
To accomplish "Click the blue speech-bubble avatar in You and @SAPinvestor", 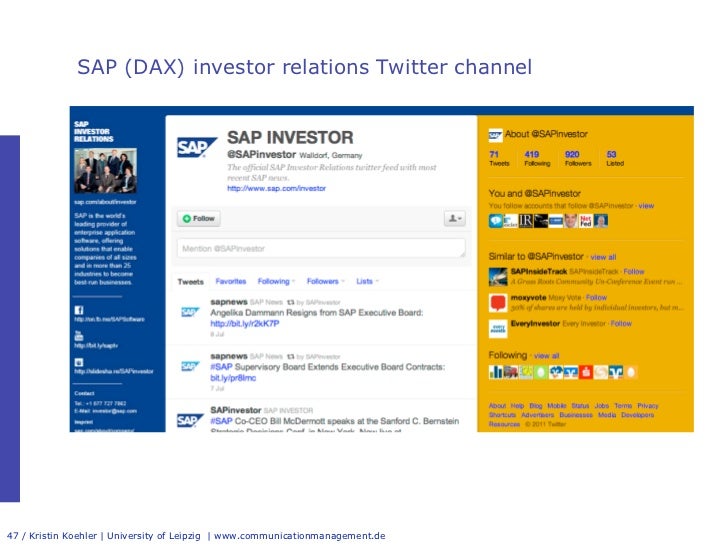I will point(495,221).
